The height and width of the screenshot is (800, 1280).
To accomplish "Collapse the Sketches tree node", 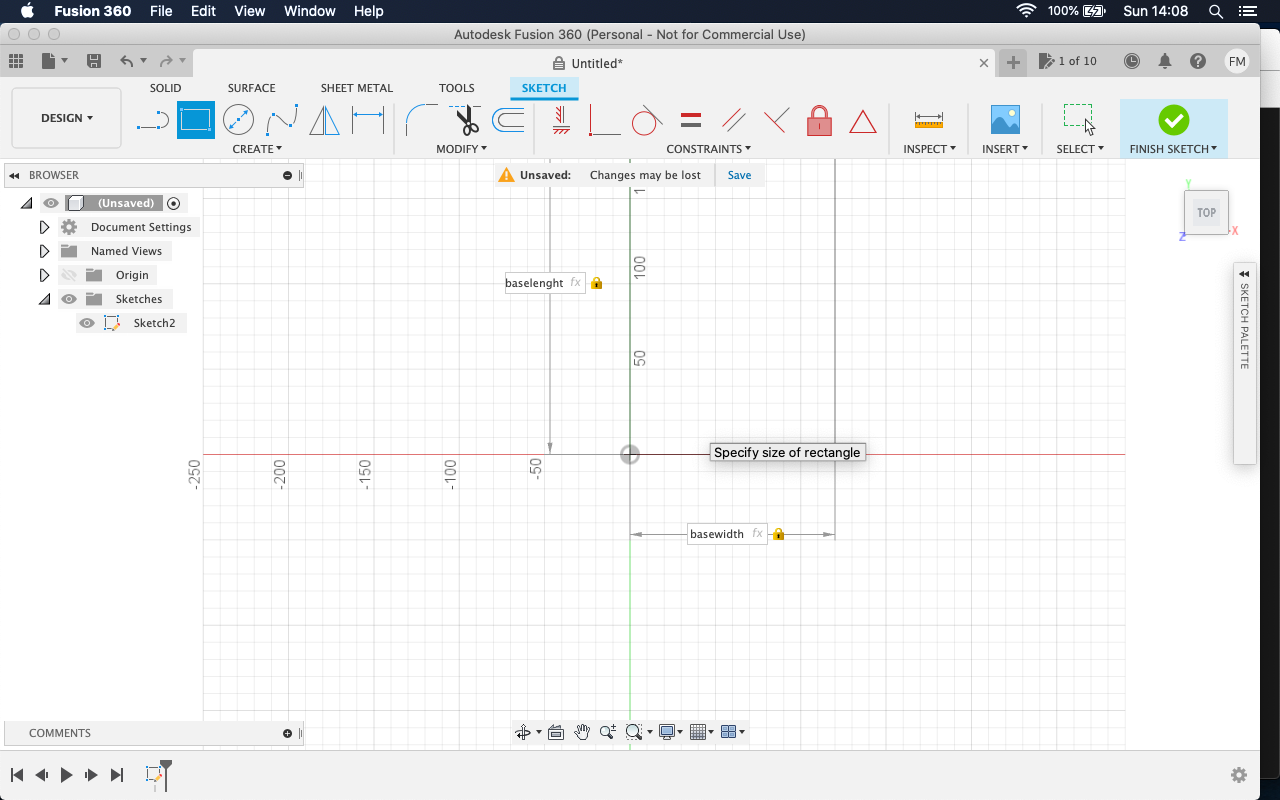I will 44,299.
